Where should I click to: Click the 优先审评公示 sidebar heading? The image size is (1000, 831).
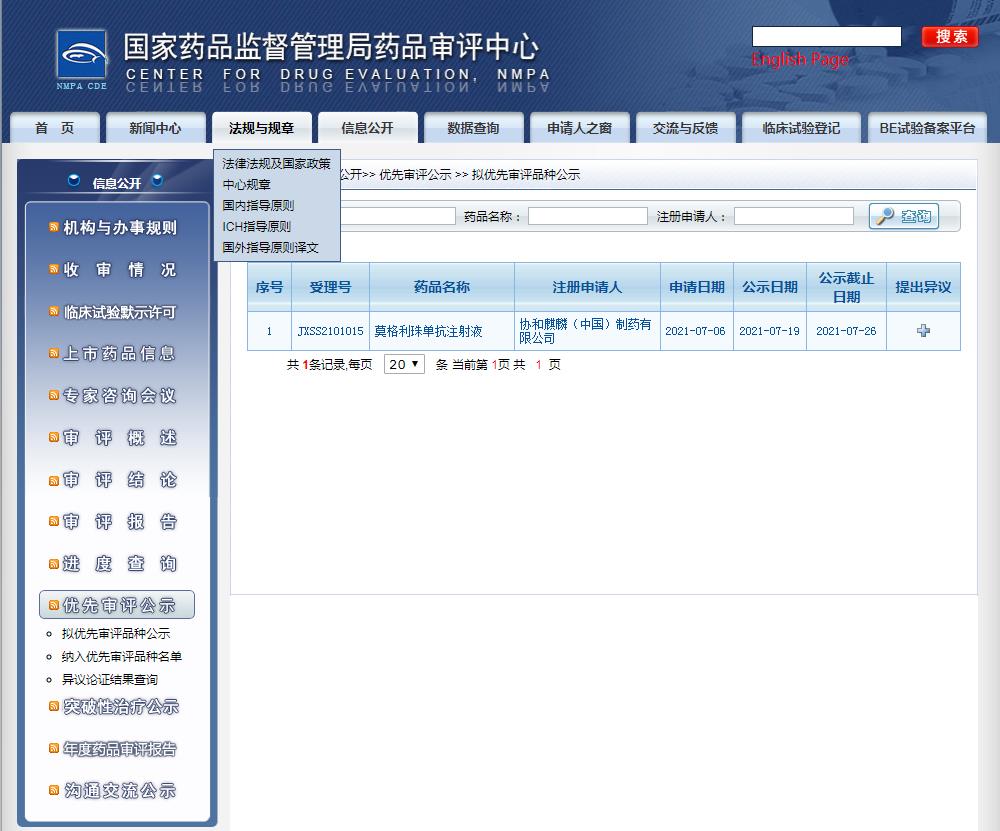pyautogui.click(x=117, y=605)
